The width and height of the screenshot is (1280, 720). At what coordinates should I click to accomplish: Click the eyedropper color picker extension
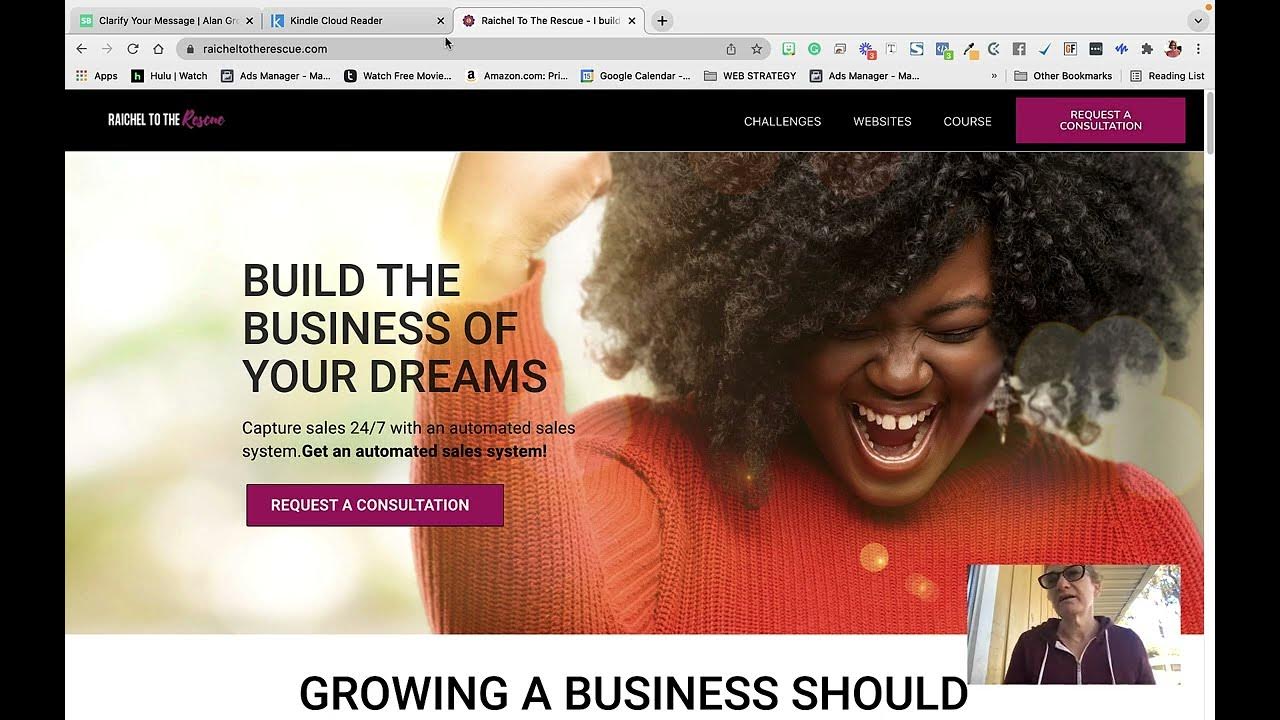tap(969, 49)
